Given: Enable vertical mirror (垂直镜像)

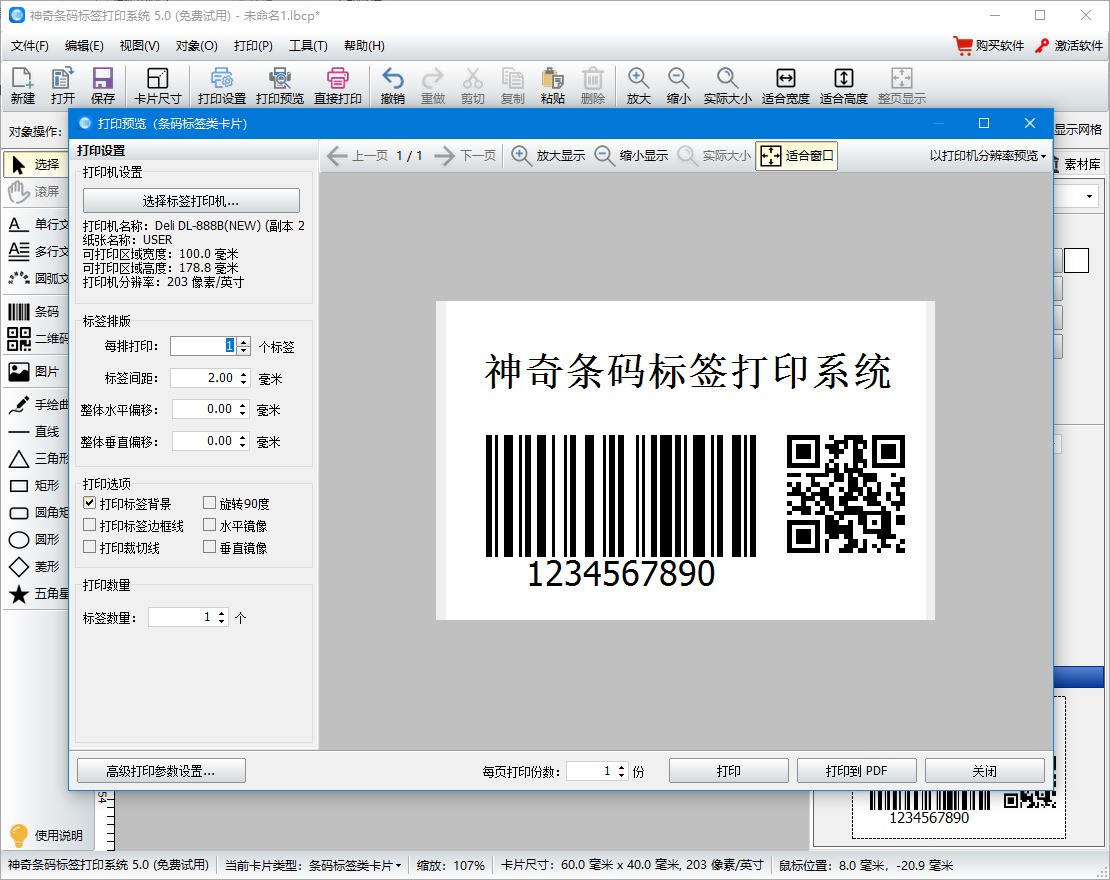Looking at the screenshot, I should pos(209,547).
